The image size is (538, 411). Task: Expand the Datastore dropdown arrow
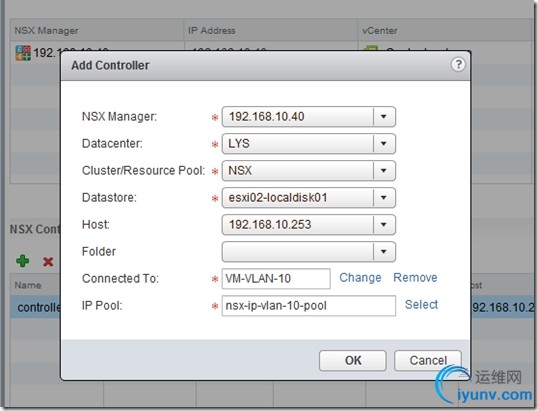[384, 198]
